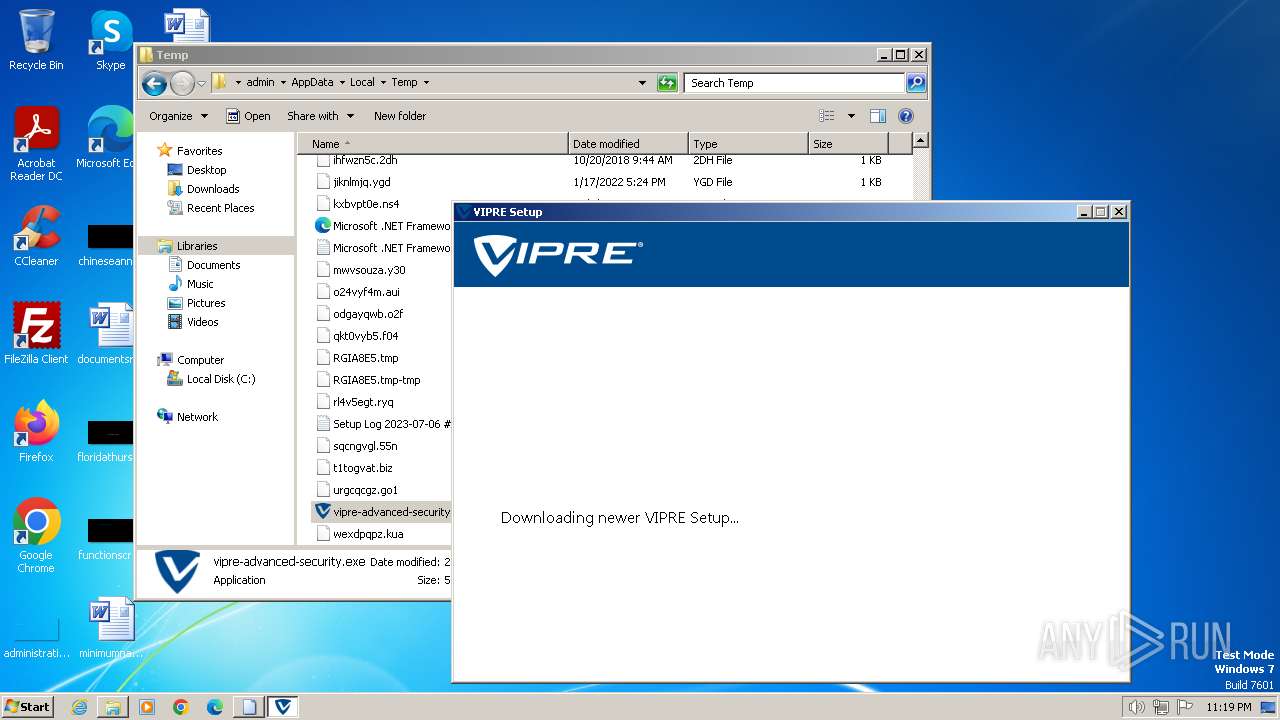This screenshot has width=1280, height=720.
Task: Click Edge icon in taskbar
Action: [215, 707]
